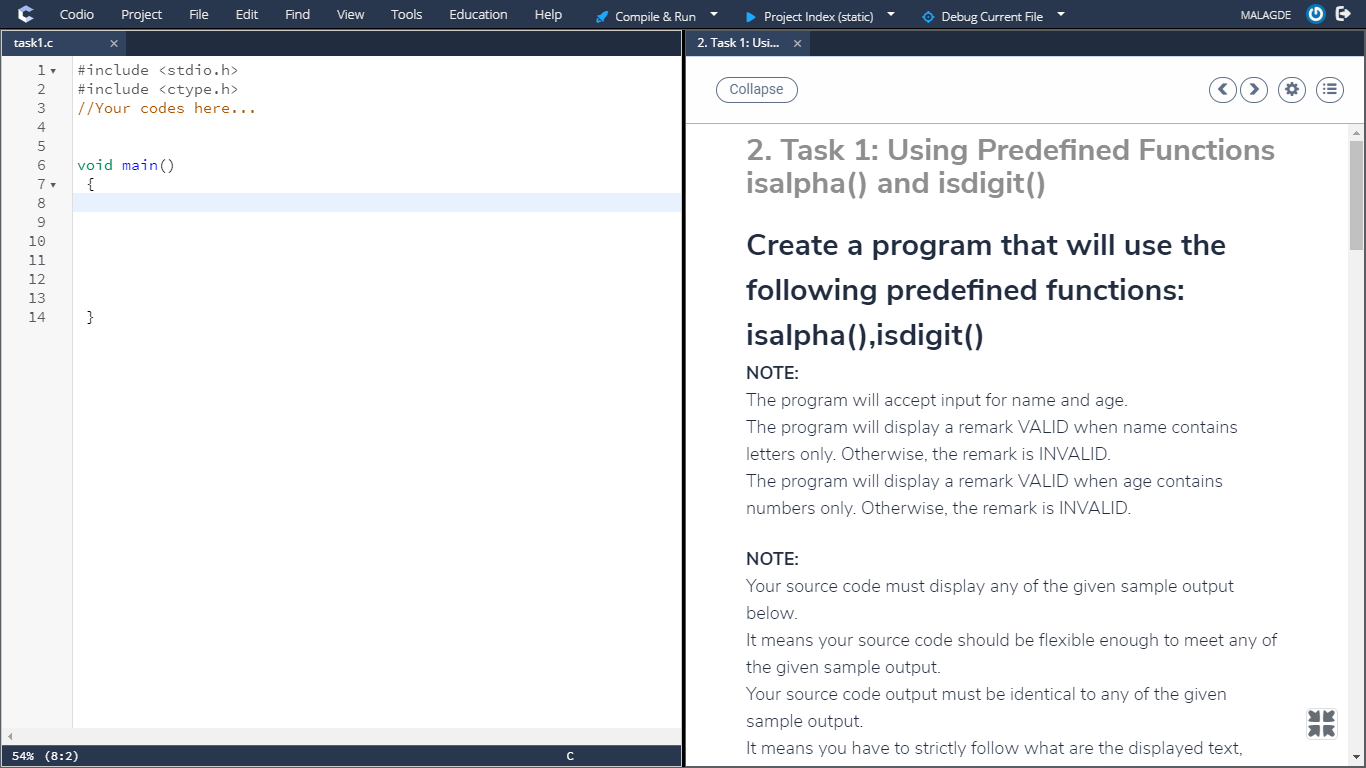Image resolution: width=1366 pixels, height=768 pixels.
Task: Open the guide table of contents icon
Action: (x=1329, y=89)
